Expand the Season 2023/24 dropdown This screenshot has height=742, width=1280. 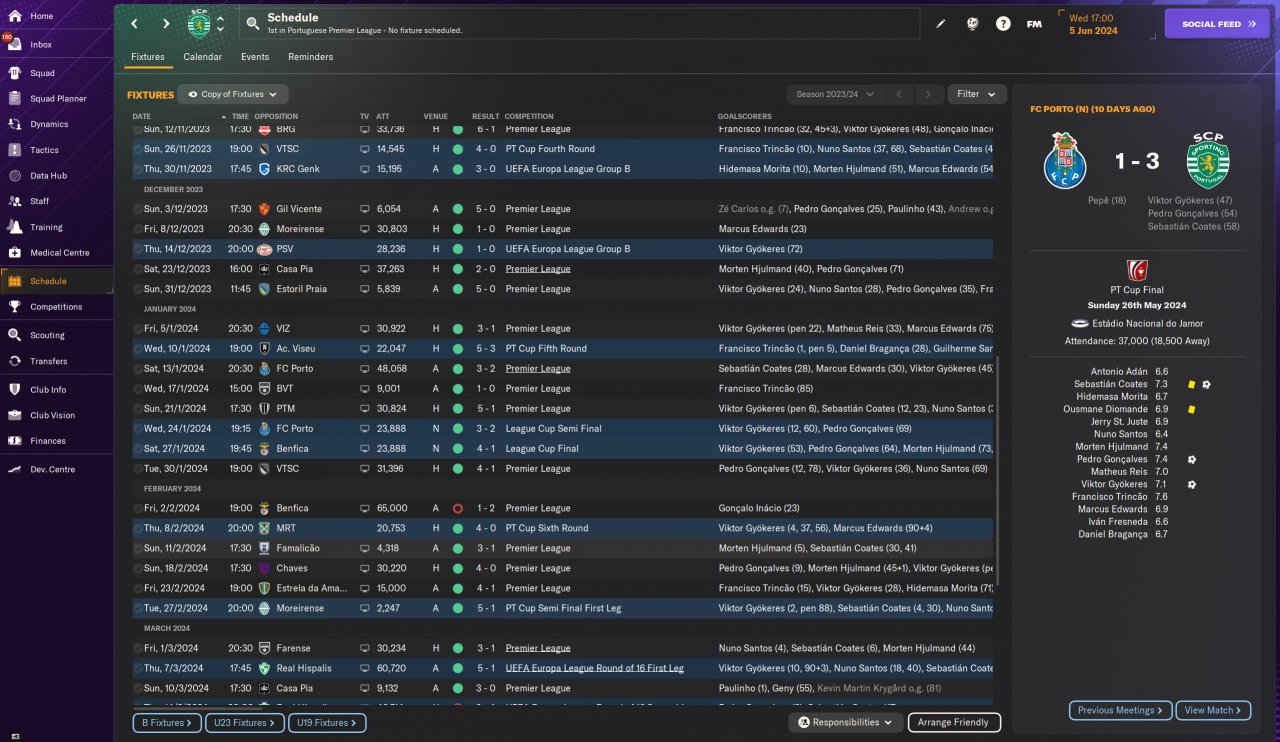835,94
